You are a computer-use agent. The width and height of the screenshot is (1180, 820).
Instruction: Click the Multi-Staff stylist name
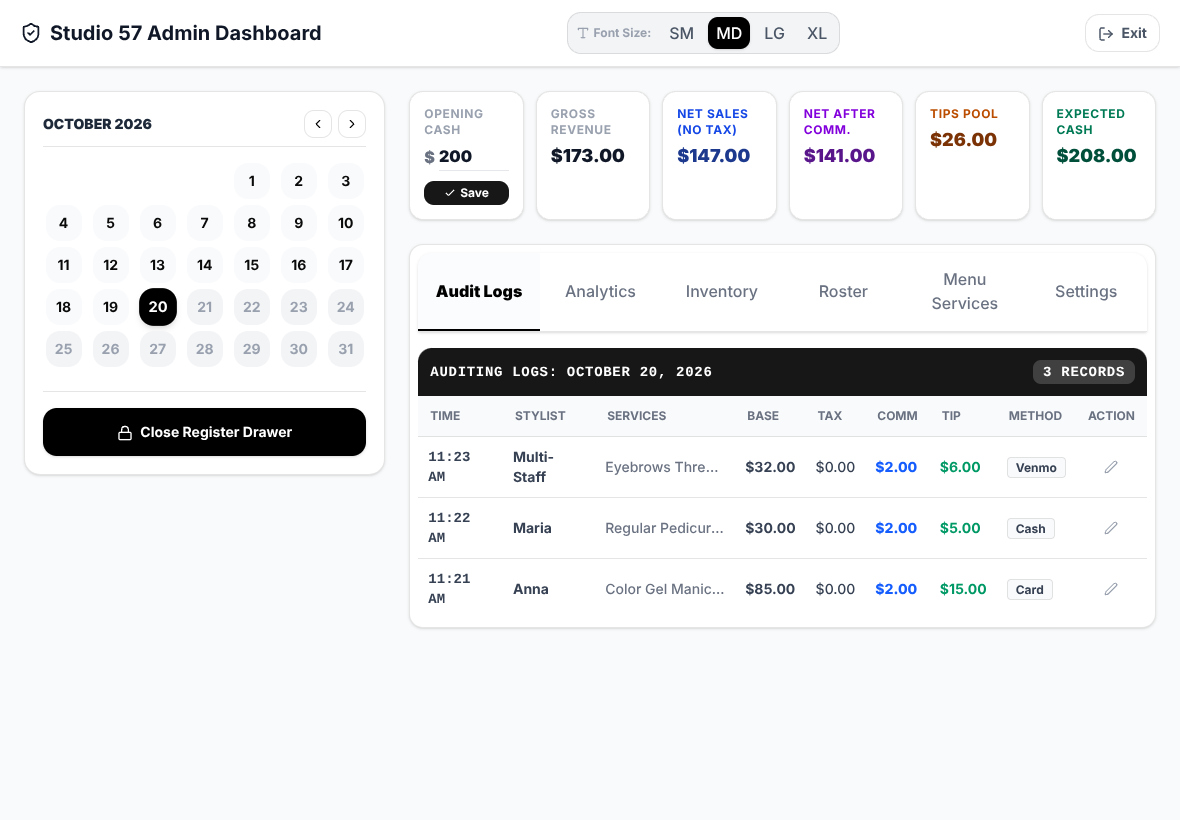pos(534,467)
